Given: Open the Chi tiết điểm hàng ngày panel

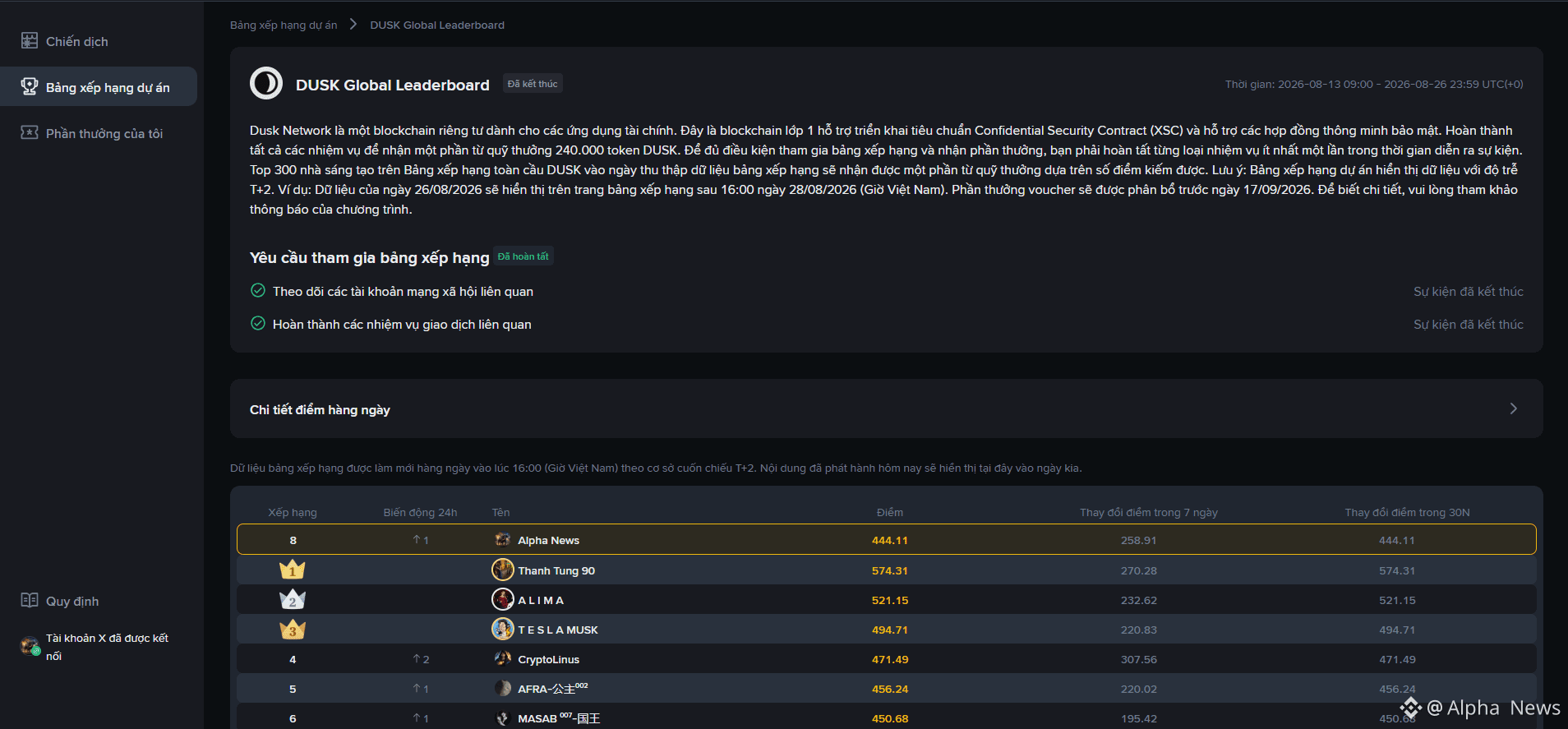Looking at the screenshot, I should pos(887,408).
